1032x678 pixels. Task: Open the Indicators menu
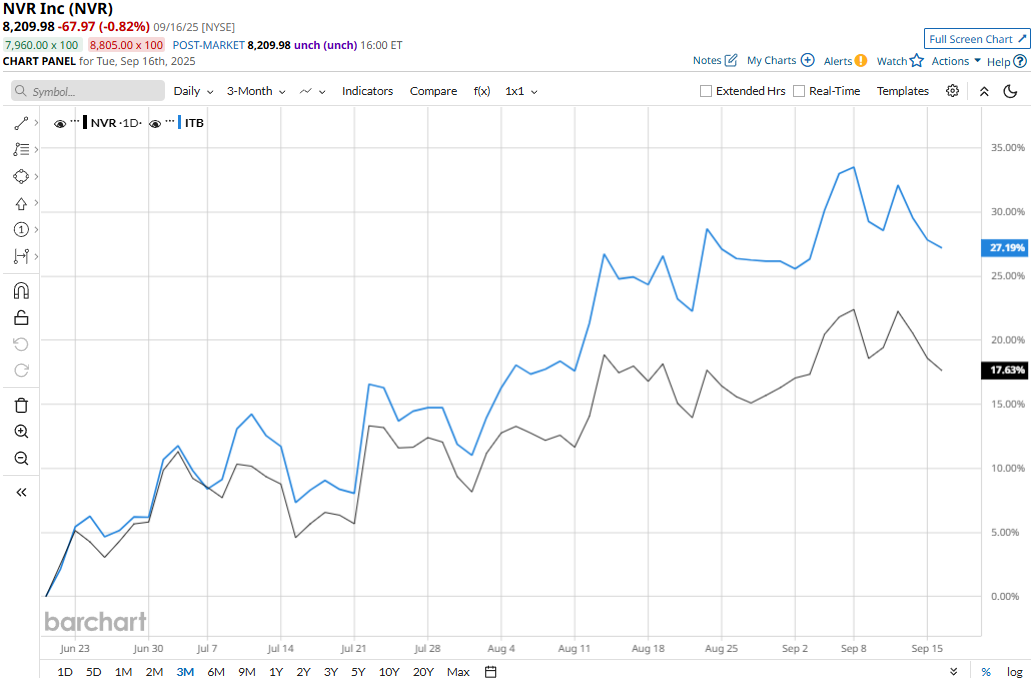[367, 91]
